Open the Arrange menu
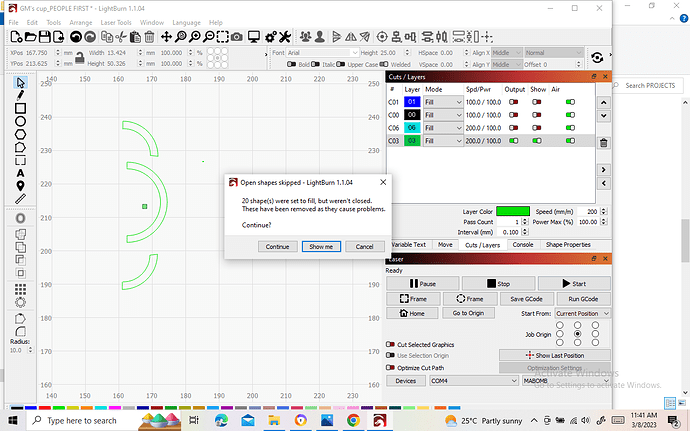 [x=81, y=22]
